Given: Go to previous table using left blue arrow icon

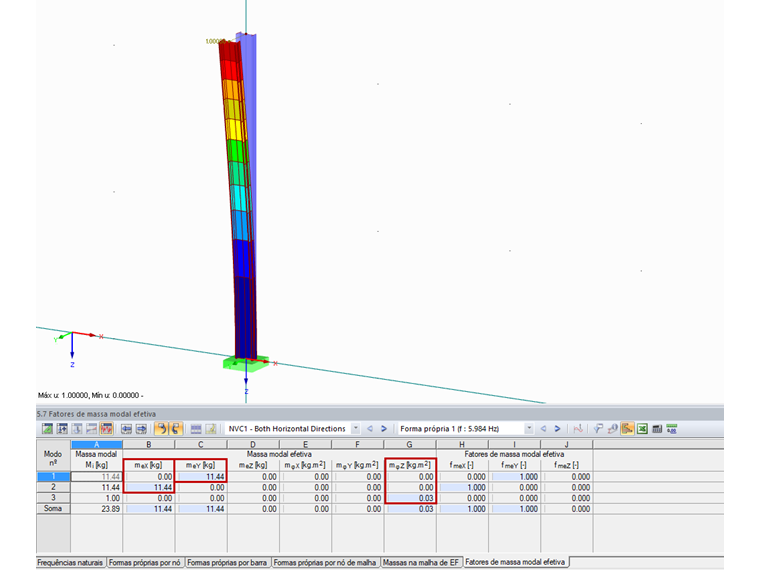Looking at the screenshot, I should tap(127, 429).
